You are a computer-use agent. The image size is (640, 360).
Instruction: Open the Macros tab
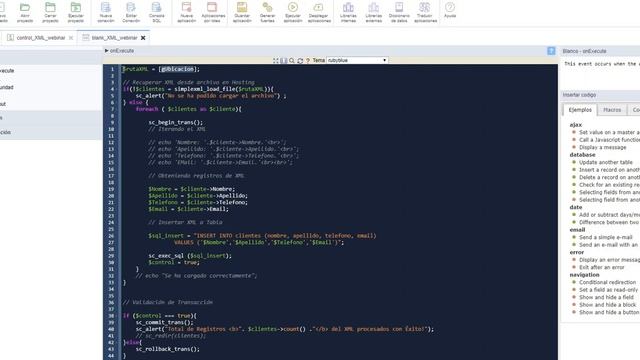point(612,110)
